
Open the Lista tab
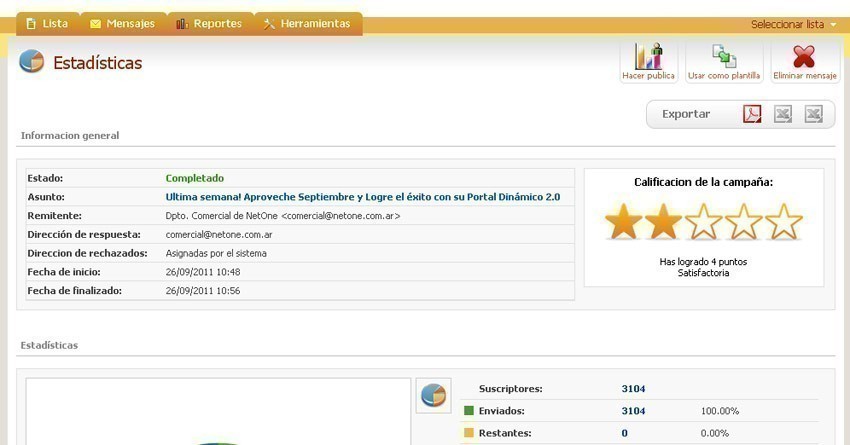[48, 24]
